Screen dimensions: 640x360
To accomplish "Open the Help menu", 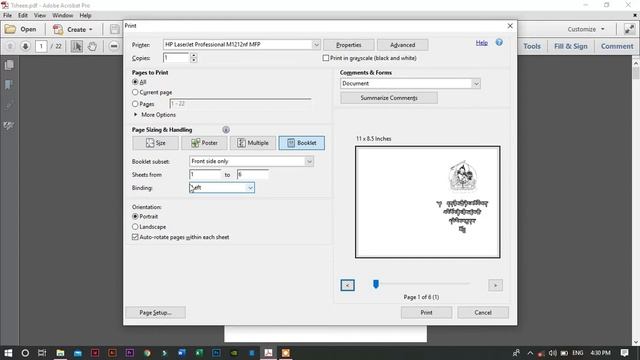I will click(85, 16).
